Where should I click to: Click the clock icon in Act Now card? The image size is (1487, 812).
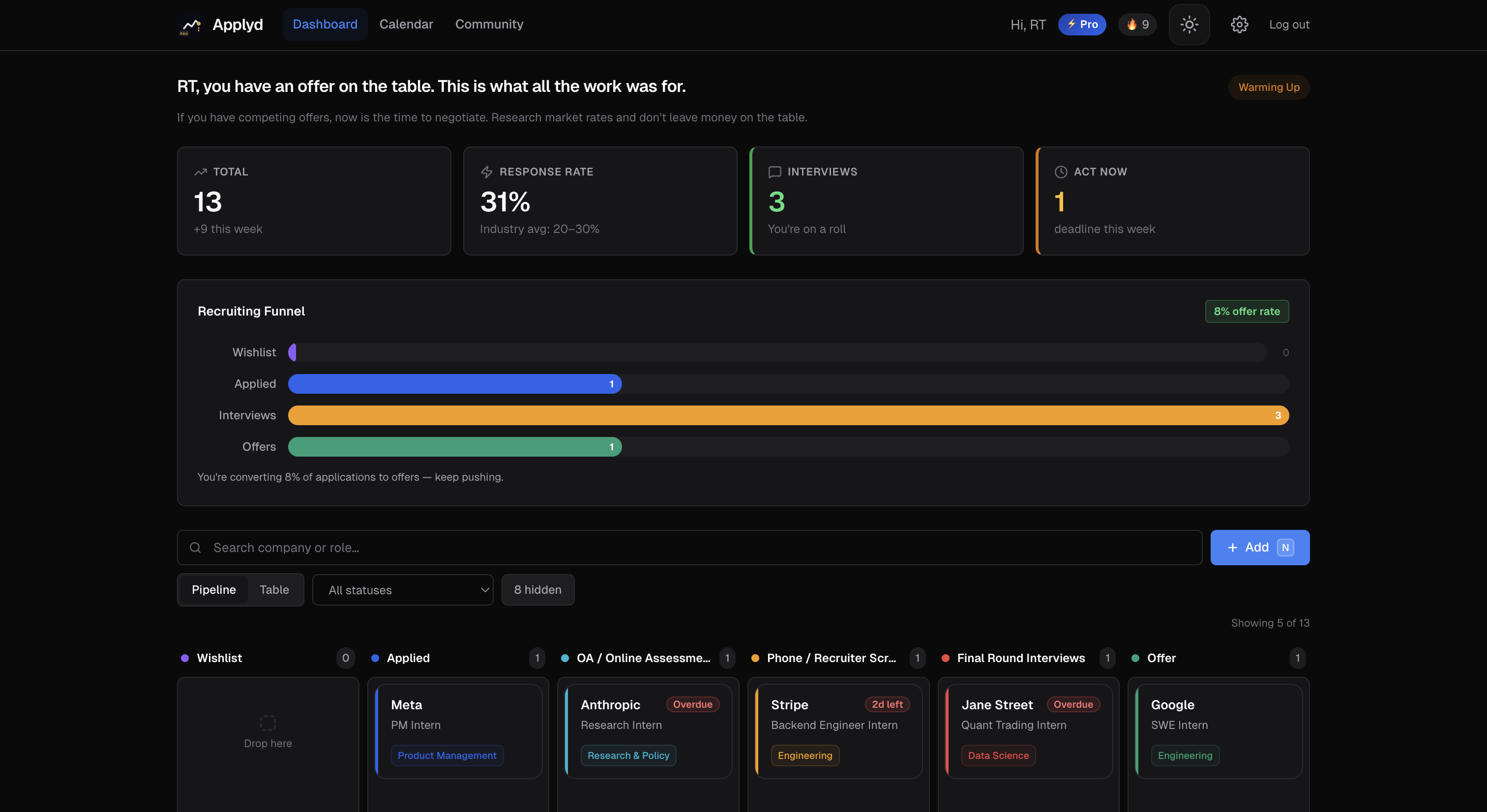pos(1060,172)
